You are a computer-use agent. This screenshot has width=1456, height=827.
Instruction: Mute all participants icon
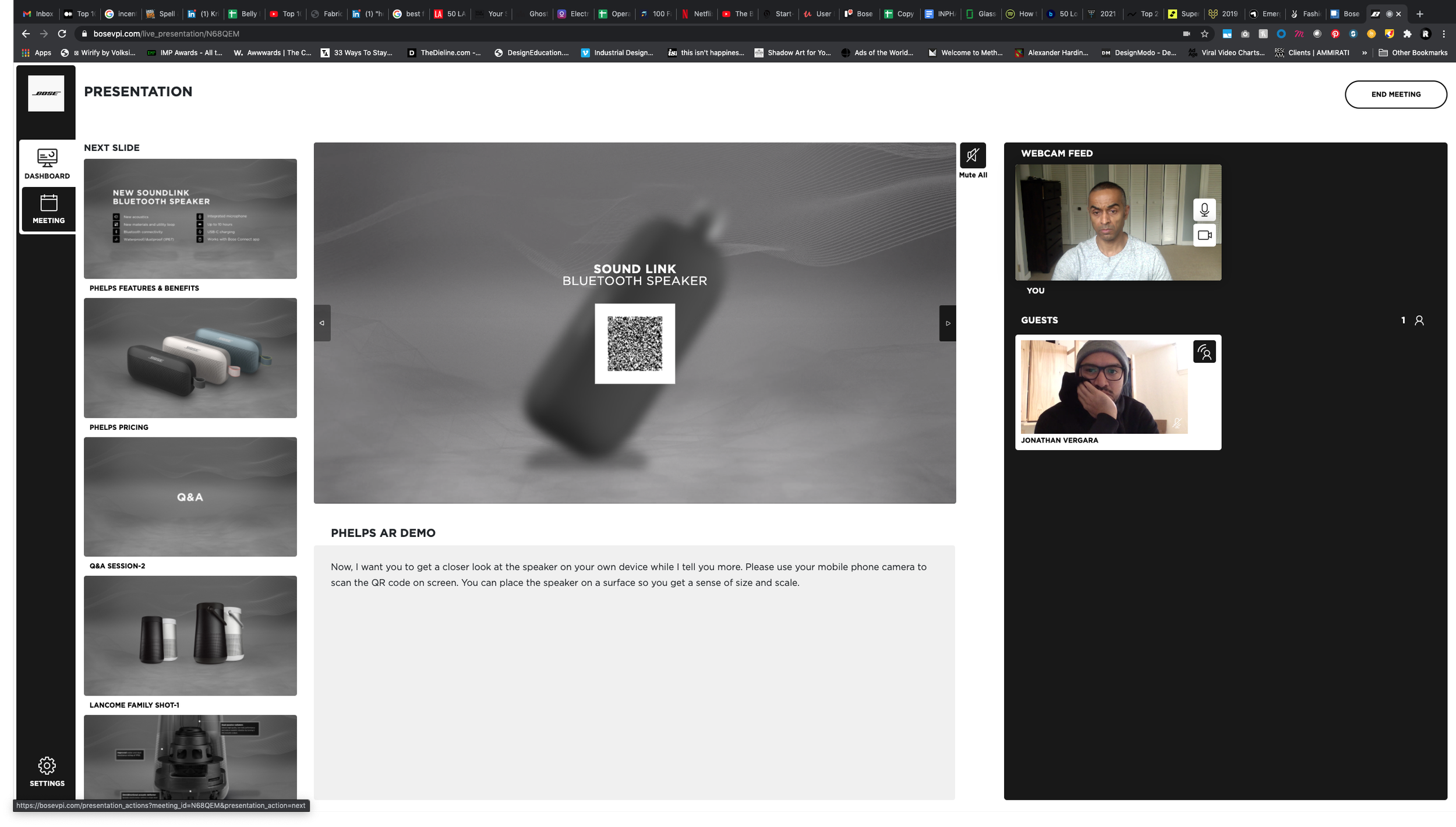(973, 155)
